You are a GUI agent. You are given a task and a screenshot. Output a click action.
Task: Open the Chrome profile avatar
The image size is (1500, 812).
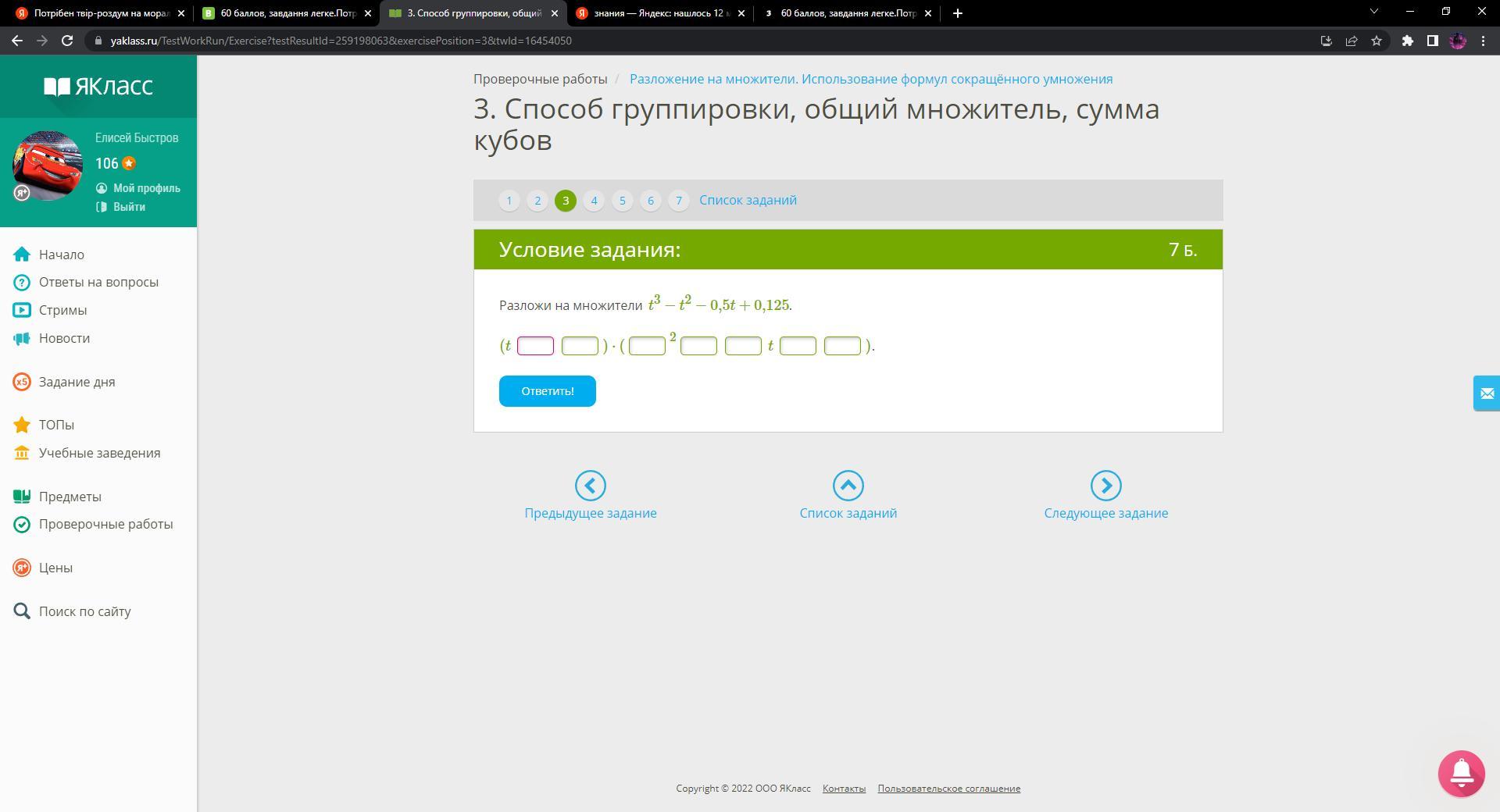coord(1458,41)
